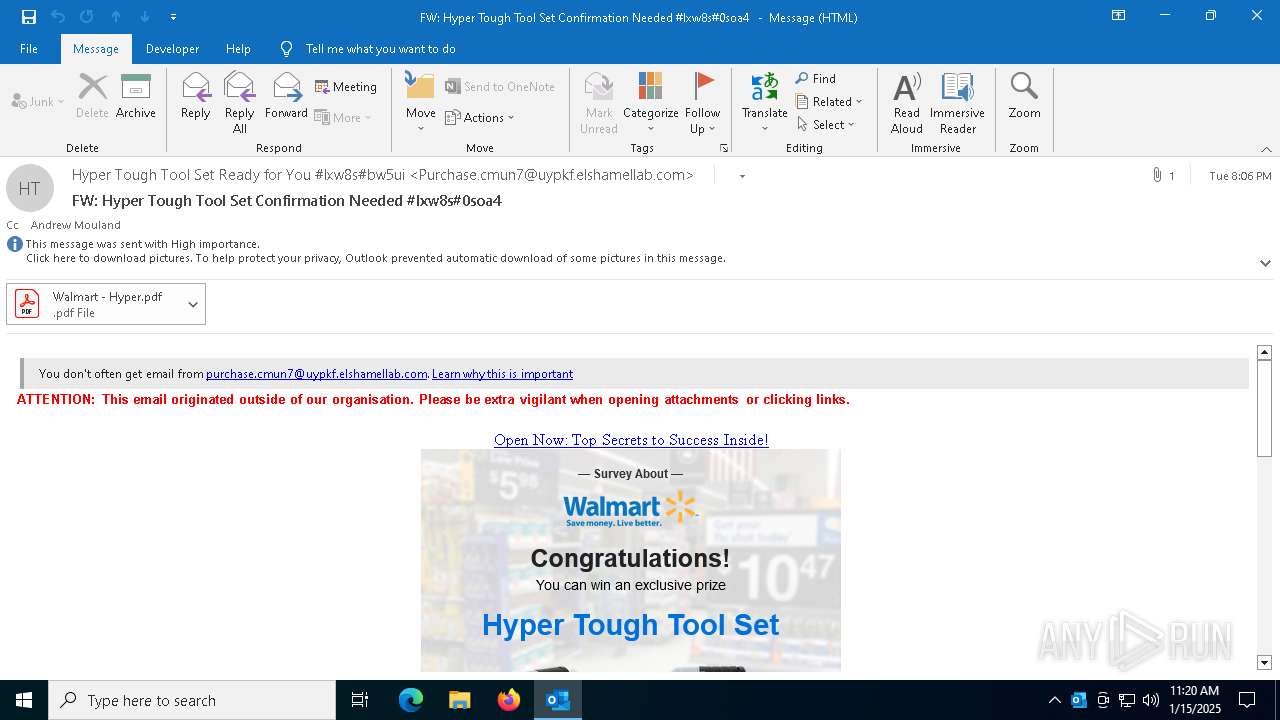Image resolution: width=1280 pixels, height=720 pixels.
Task: Show hidden tray icons with the chevron
Action: point(1054,700)
